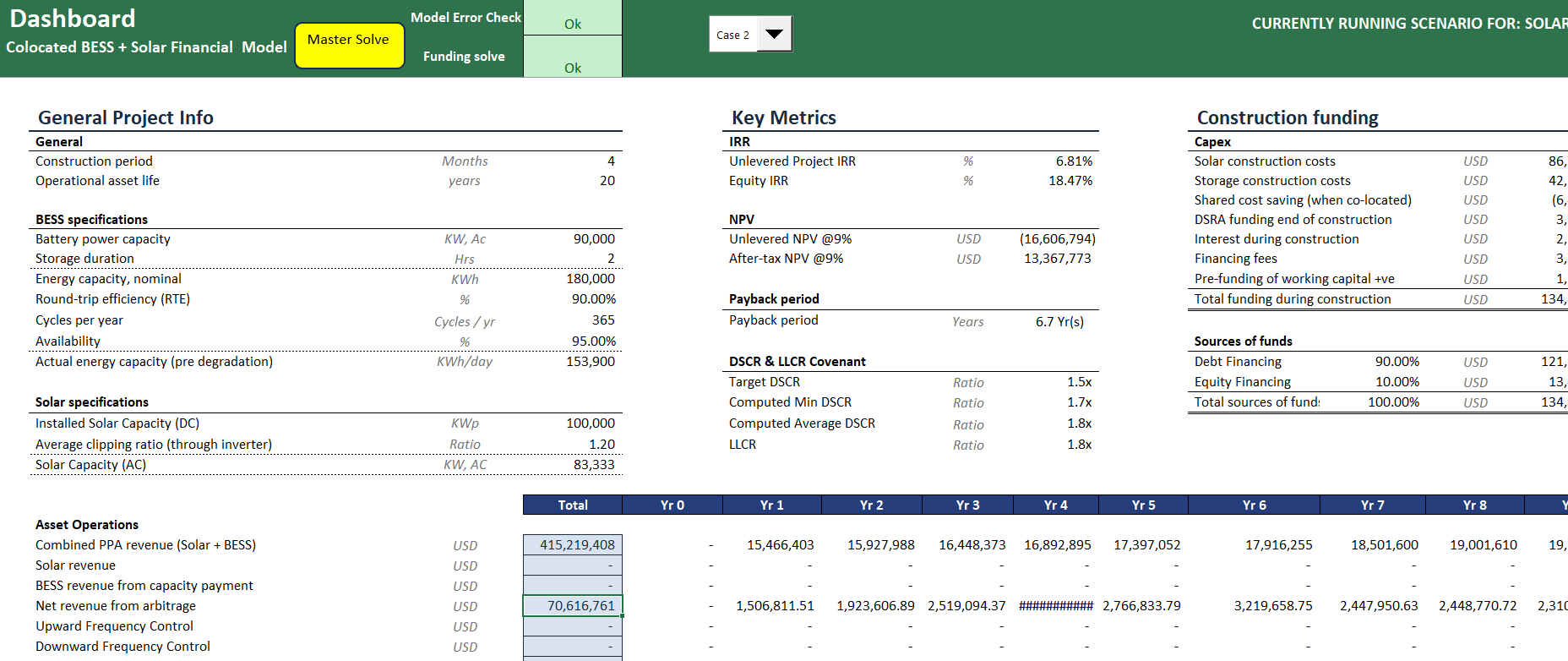Click the overflowed ##### cell under Yr 4

point(1055,606)
